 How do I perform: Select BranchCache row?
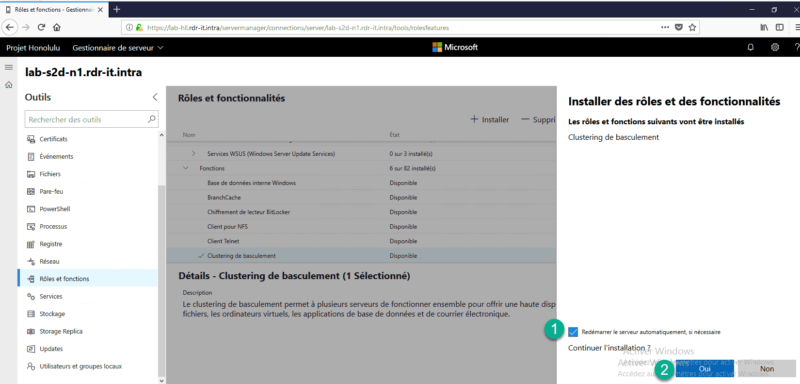click(361, 197)
